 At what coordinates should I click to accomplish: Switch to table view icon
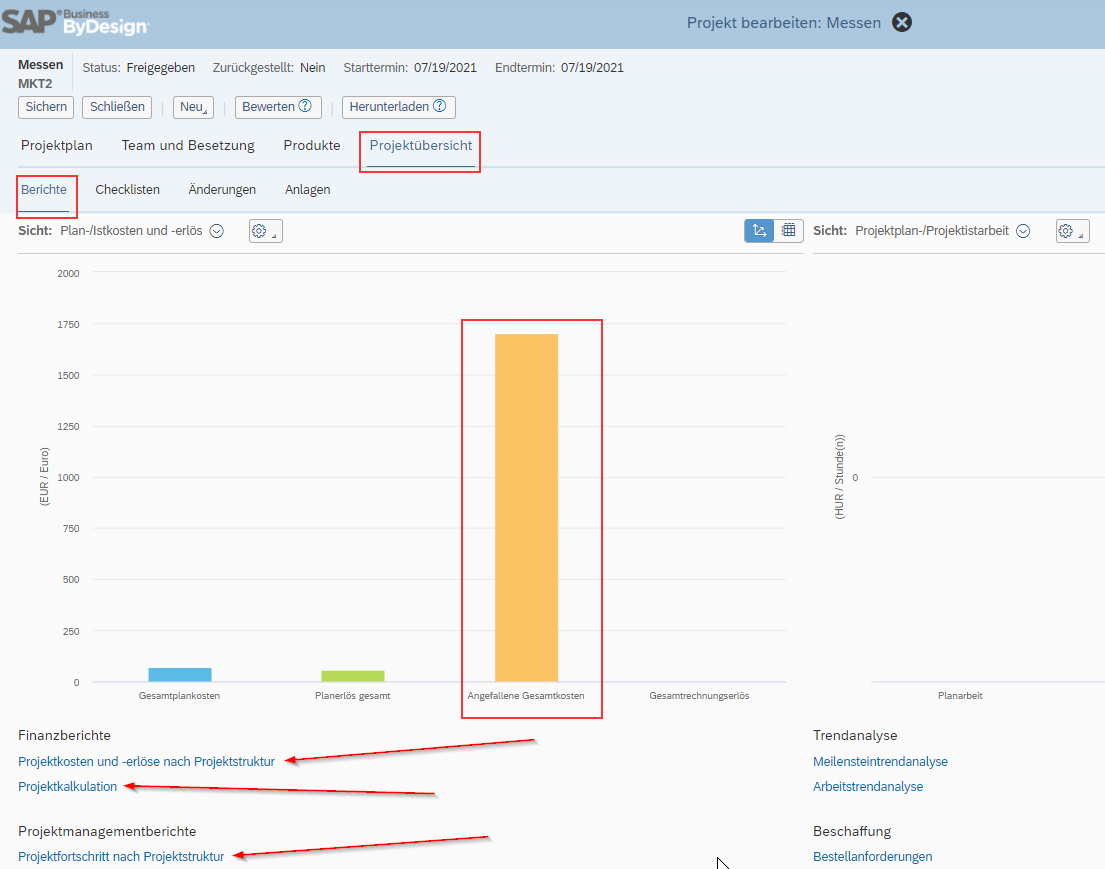coord(789,230)
